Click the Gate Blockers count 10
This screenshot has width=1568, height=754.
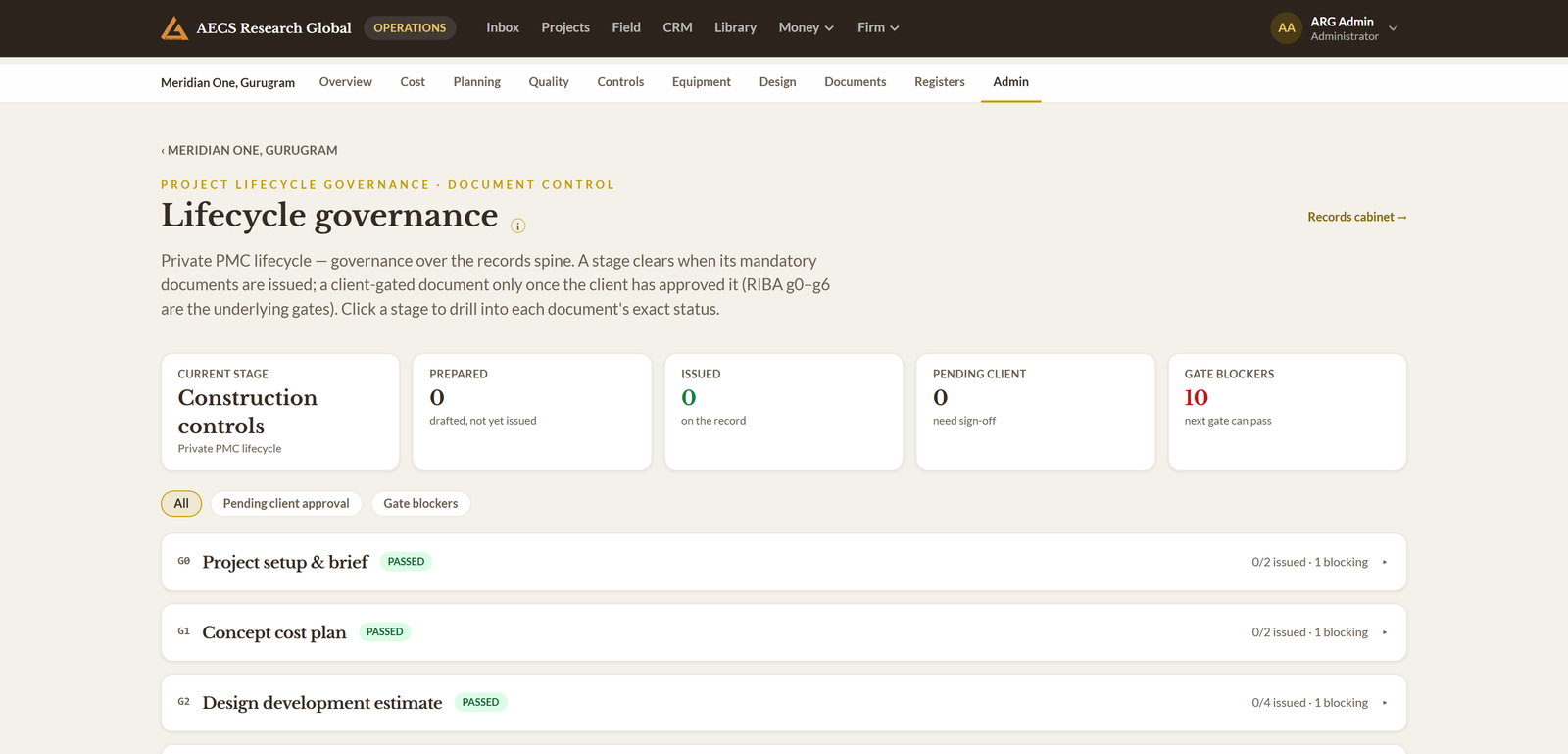tap(1197, 397)
